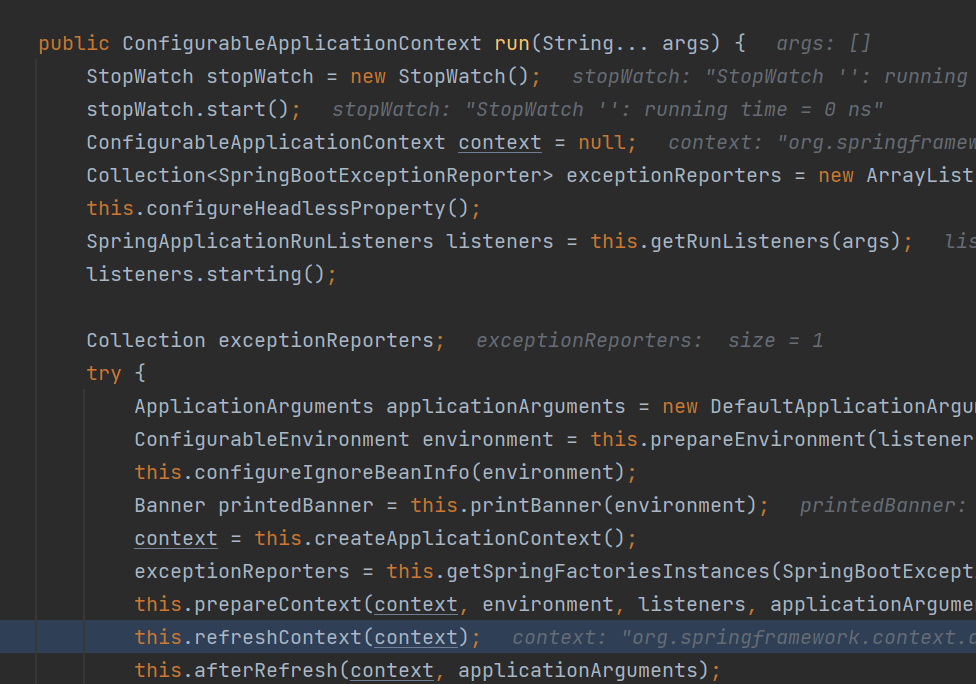976x684 pixels.
Task: Click the inline hint 'args: []'
Action: pos(823,44)
